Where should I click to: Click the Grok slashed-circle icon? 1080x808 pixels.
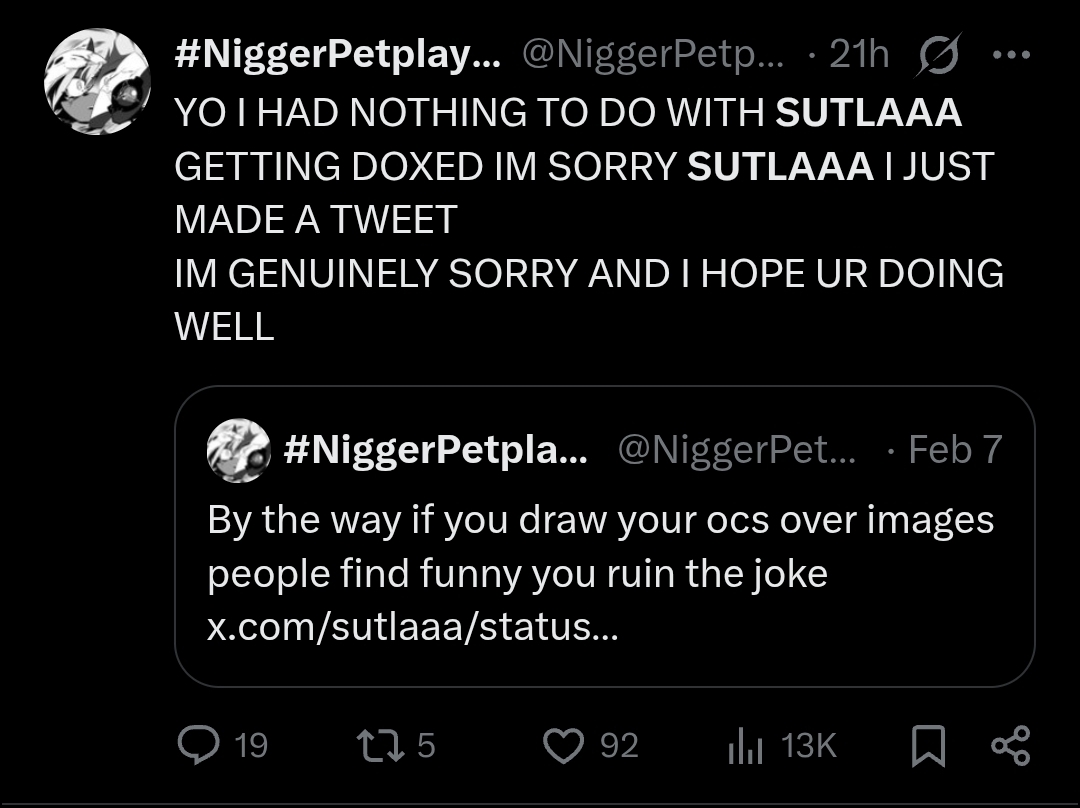coord(937,56)
